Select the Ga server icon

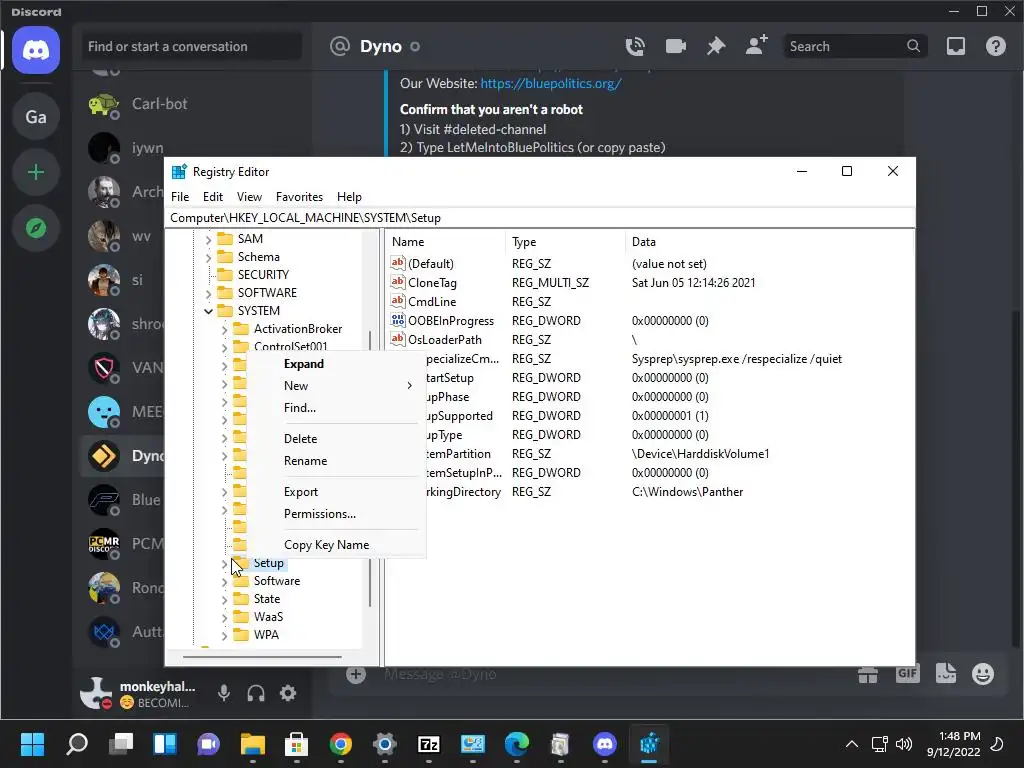36,117
